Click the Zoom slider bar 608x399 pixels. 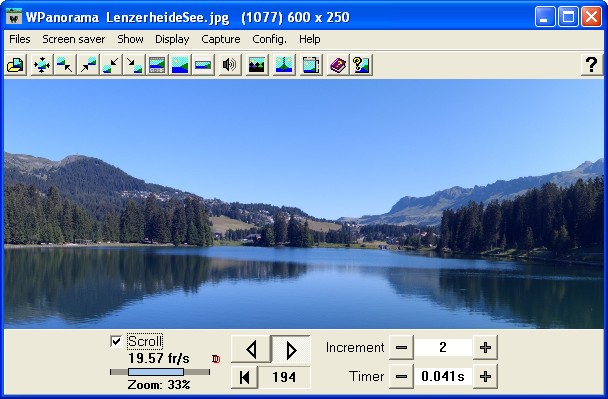(160, 372)
